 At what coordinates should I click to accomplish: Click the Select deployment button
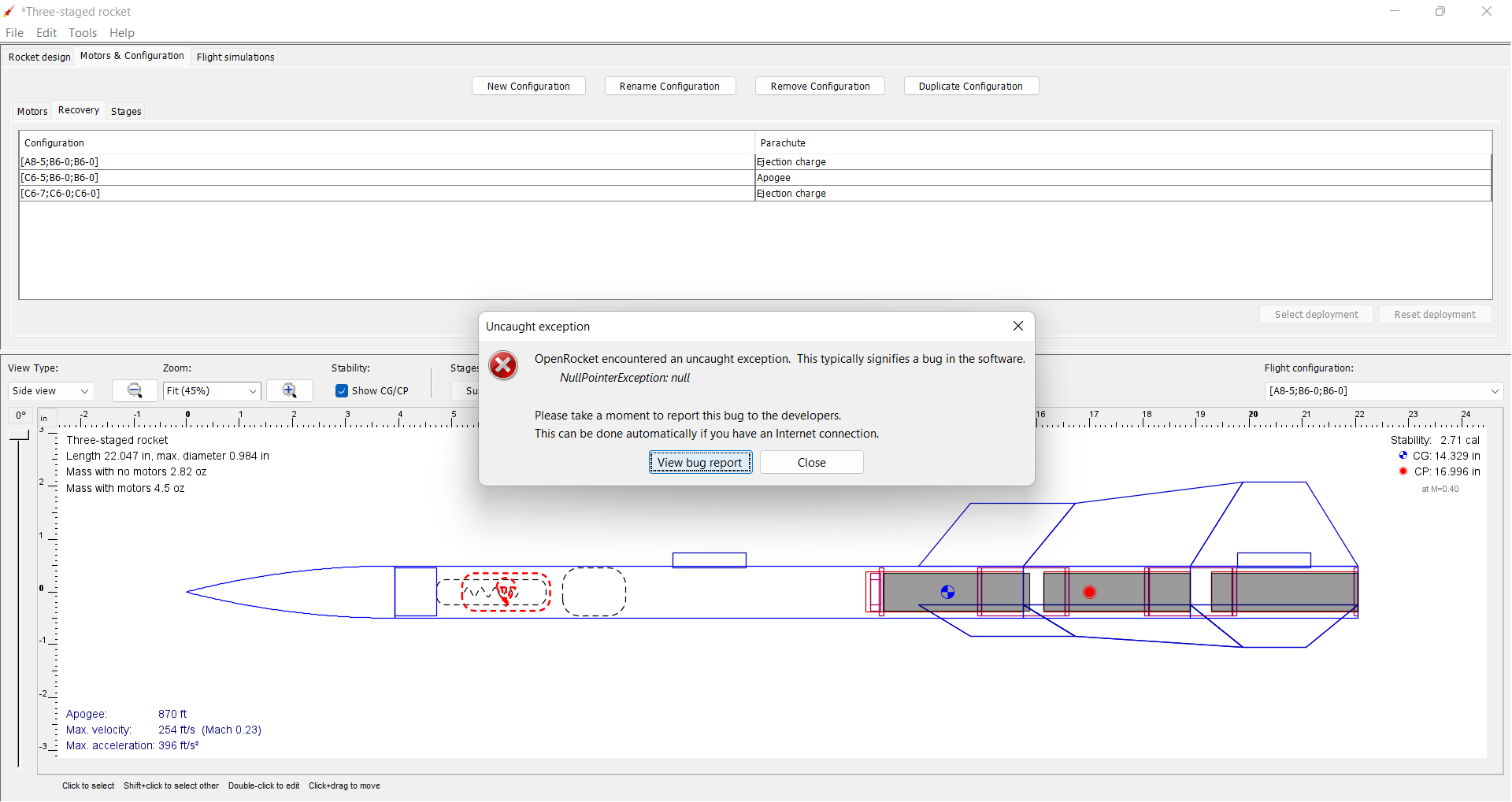pos(1316,314)
